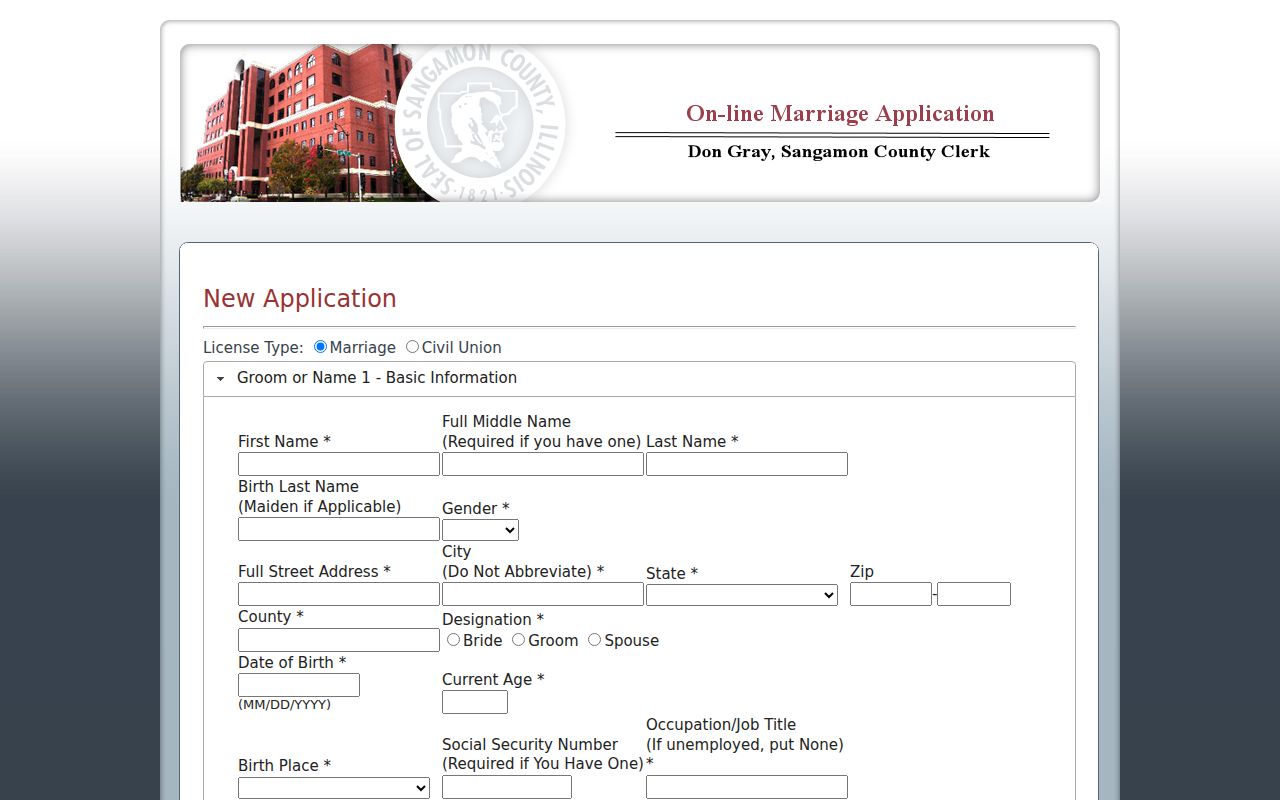Click the Last Name input field

pyautogui.click(x=747, y=464)
